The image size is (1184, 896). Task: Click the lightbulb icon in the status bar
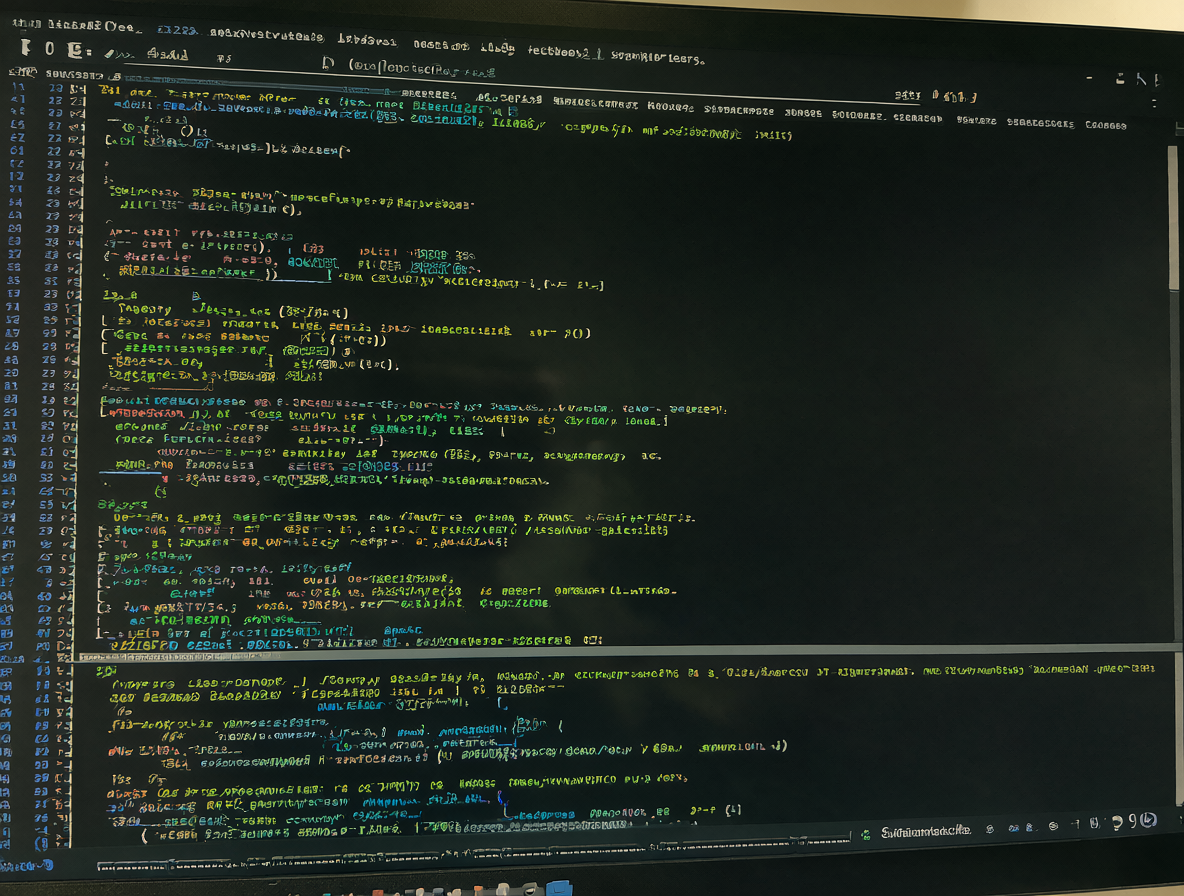pyautogui.click(x=1117, y=823)
